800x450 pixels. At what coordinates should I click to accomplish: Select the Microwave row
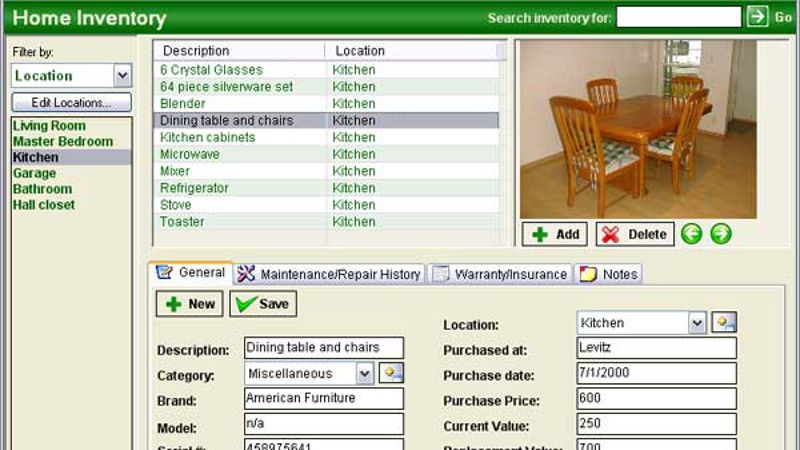[x=327, y=154]
